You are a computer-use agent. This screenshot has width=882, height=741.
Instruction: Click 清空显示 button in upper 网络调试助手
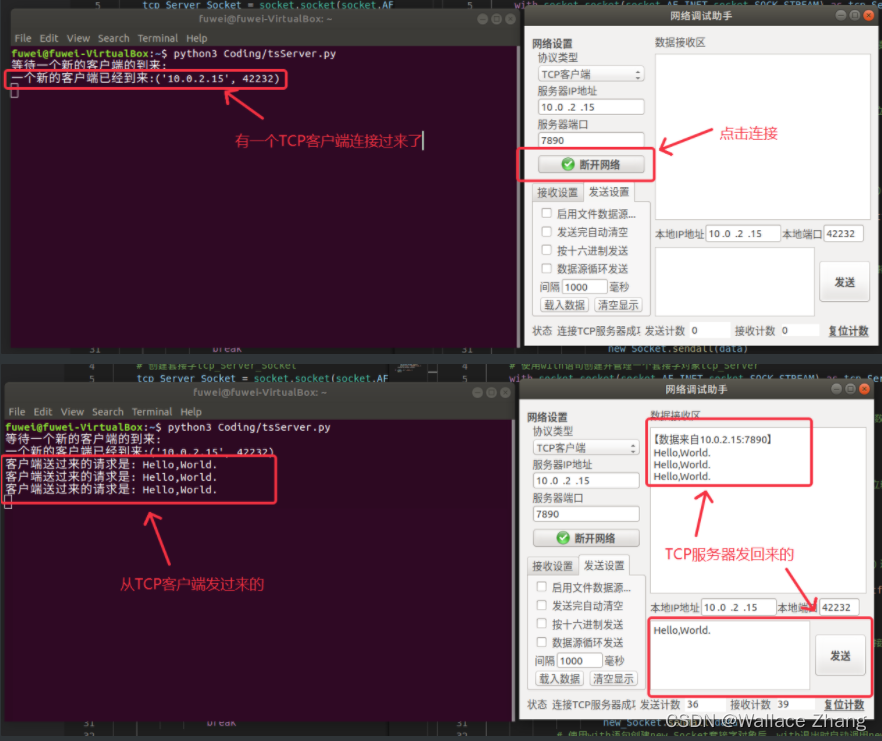(x=618, y=305)
